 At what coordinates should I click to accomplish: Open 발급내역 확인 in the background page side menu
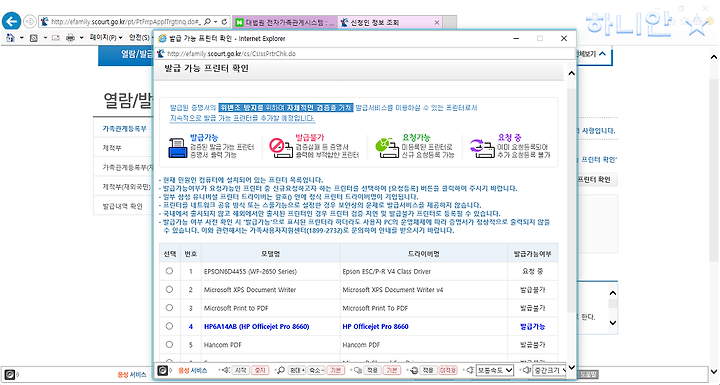[122, 206]
